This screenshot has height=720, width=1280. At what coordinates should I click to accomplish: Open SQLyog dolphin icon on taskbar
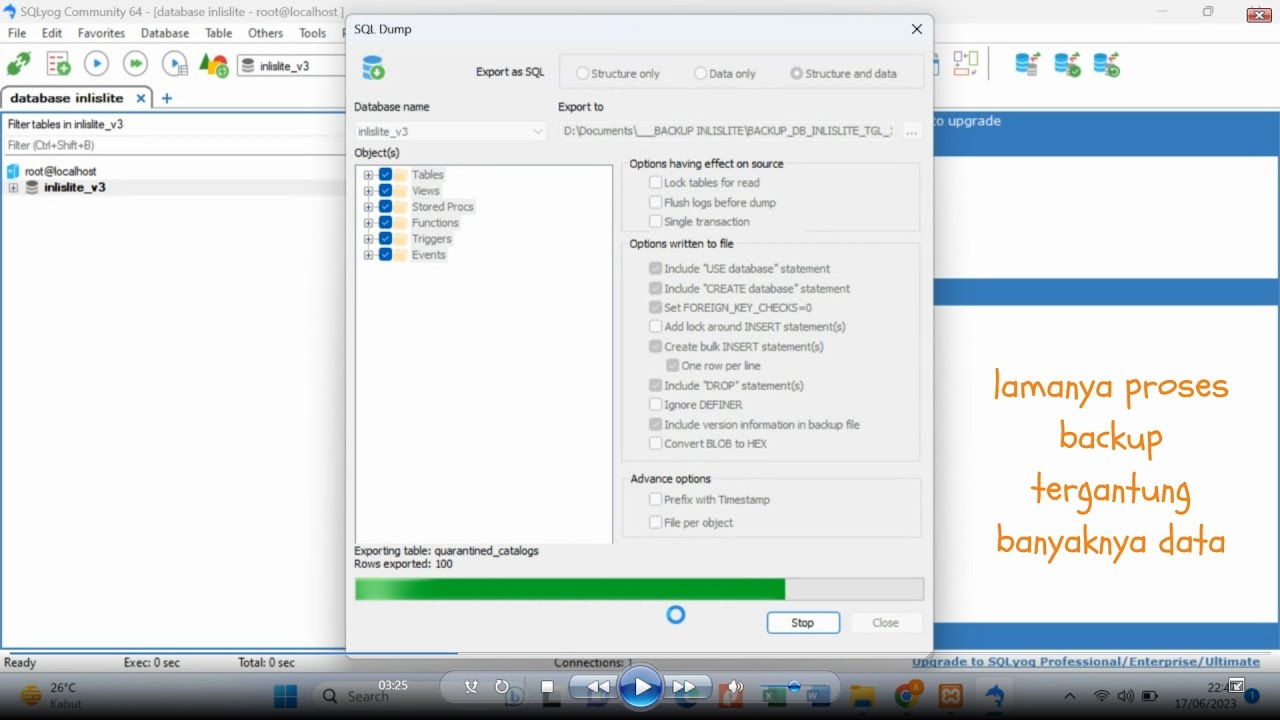click(x=994, y=695)
